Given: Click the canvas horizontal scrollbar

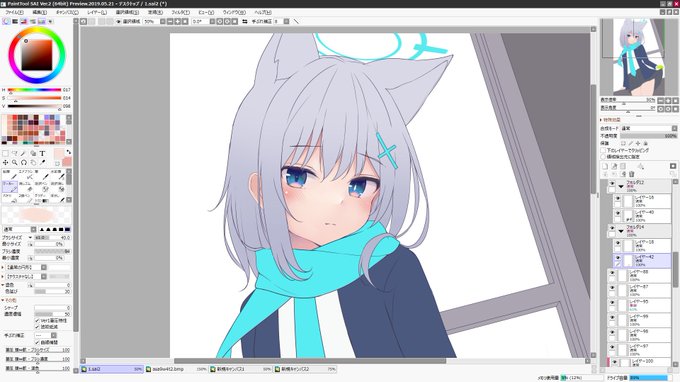Looking at the screenshot, I should (x=310, y=361).
